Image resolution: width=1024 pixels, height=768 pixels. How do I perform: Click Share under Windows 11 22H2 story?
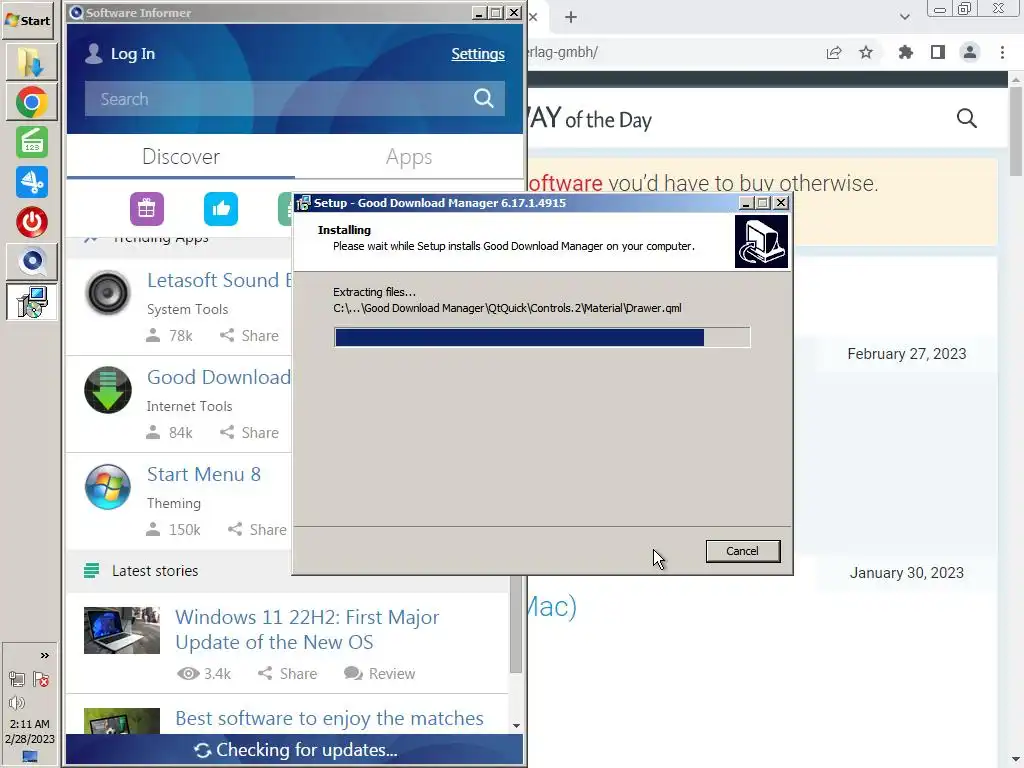click(287, 673)
